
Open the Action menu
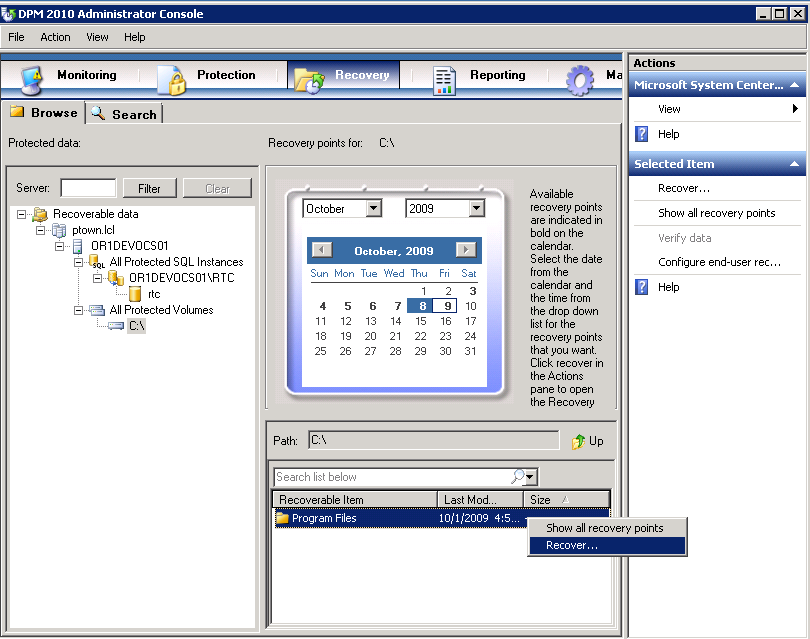coord(55,37)
